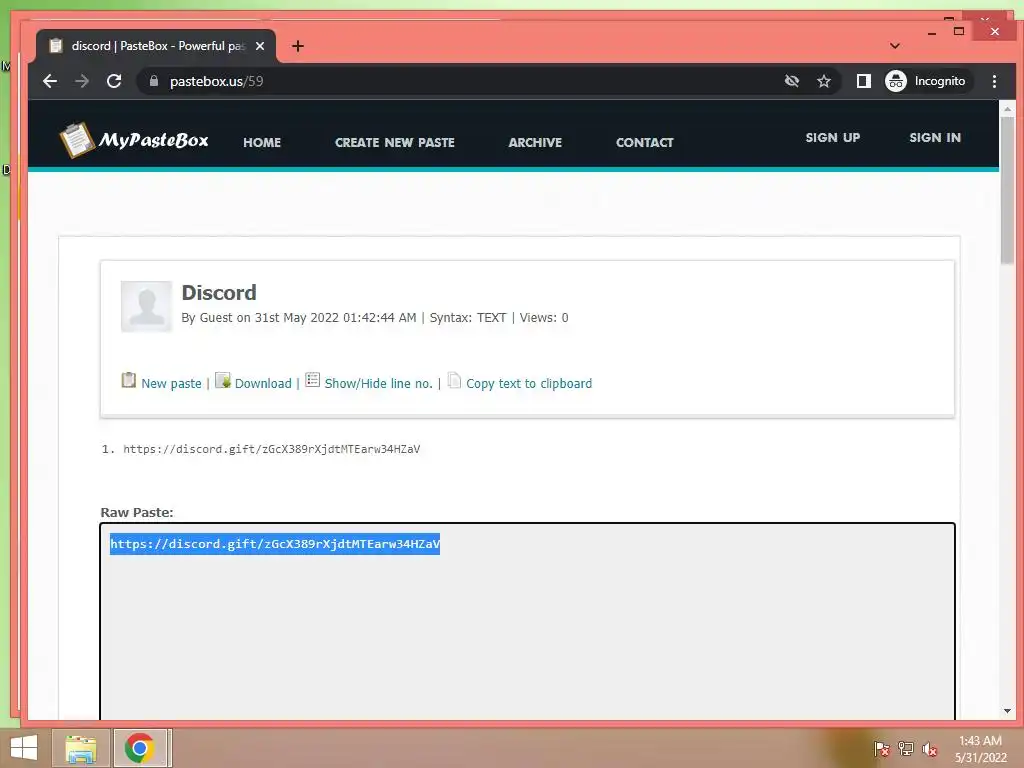Click the third-party cookies blocked eye icon
The height and width of the screenshot is (768, 1024).
pyautogui.click(x=792, y=81)
